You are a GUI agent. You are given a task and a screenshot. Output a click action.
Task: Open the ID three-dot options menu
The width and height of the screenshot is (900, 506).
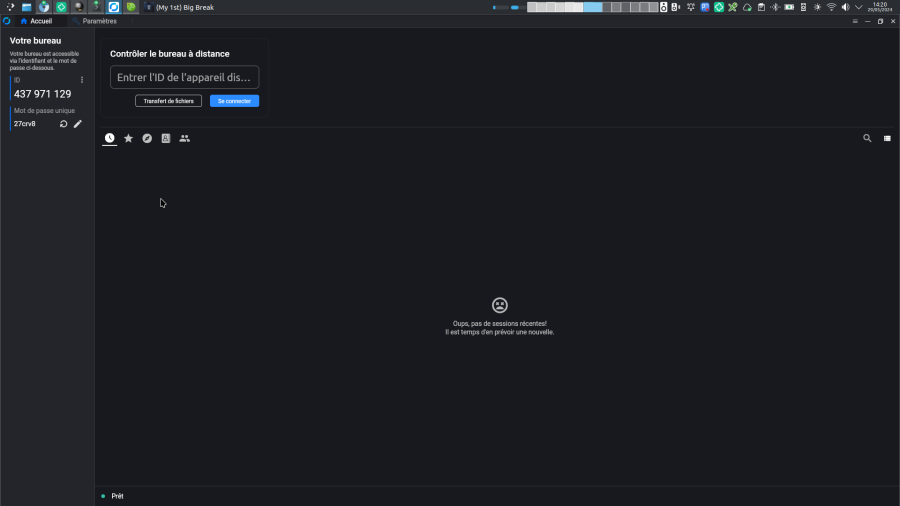point(82,80)
